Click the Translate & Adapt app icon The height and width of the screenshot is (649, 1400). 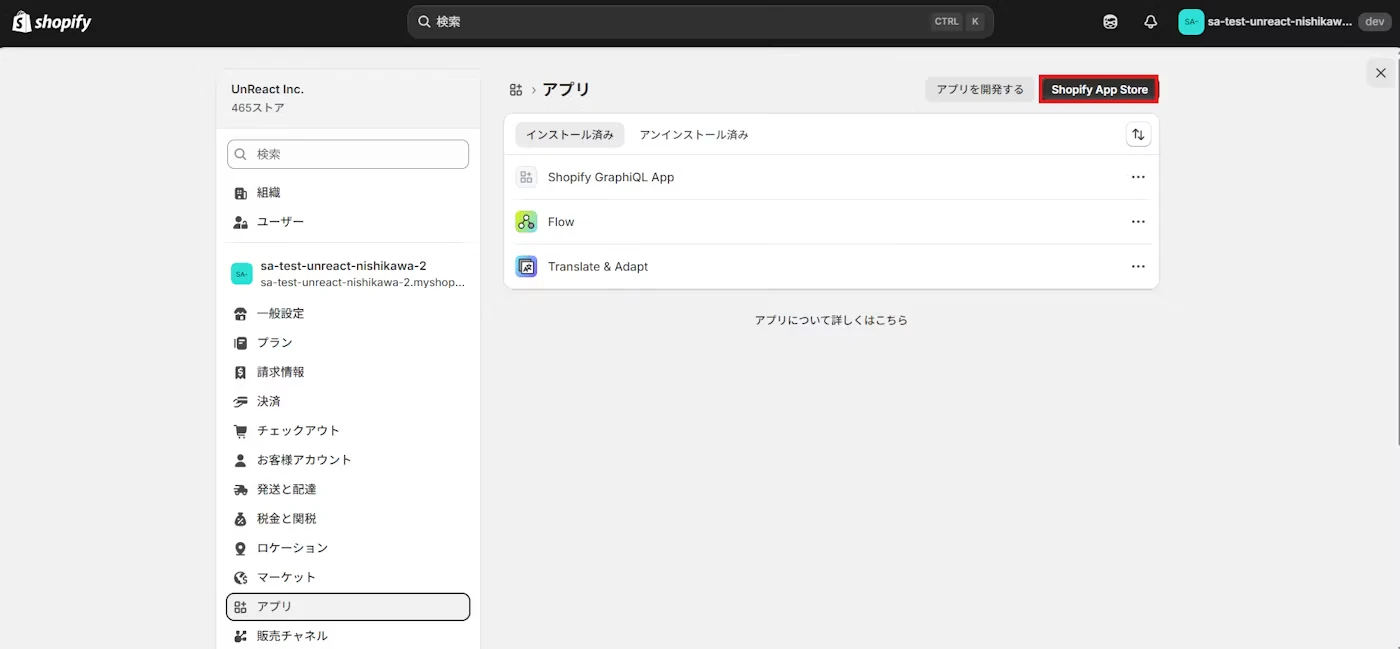[x=526, y=267]
